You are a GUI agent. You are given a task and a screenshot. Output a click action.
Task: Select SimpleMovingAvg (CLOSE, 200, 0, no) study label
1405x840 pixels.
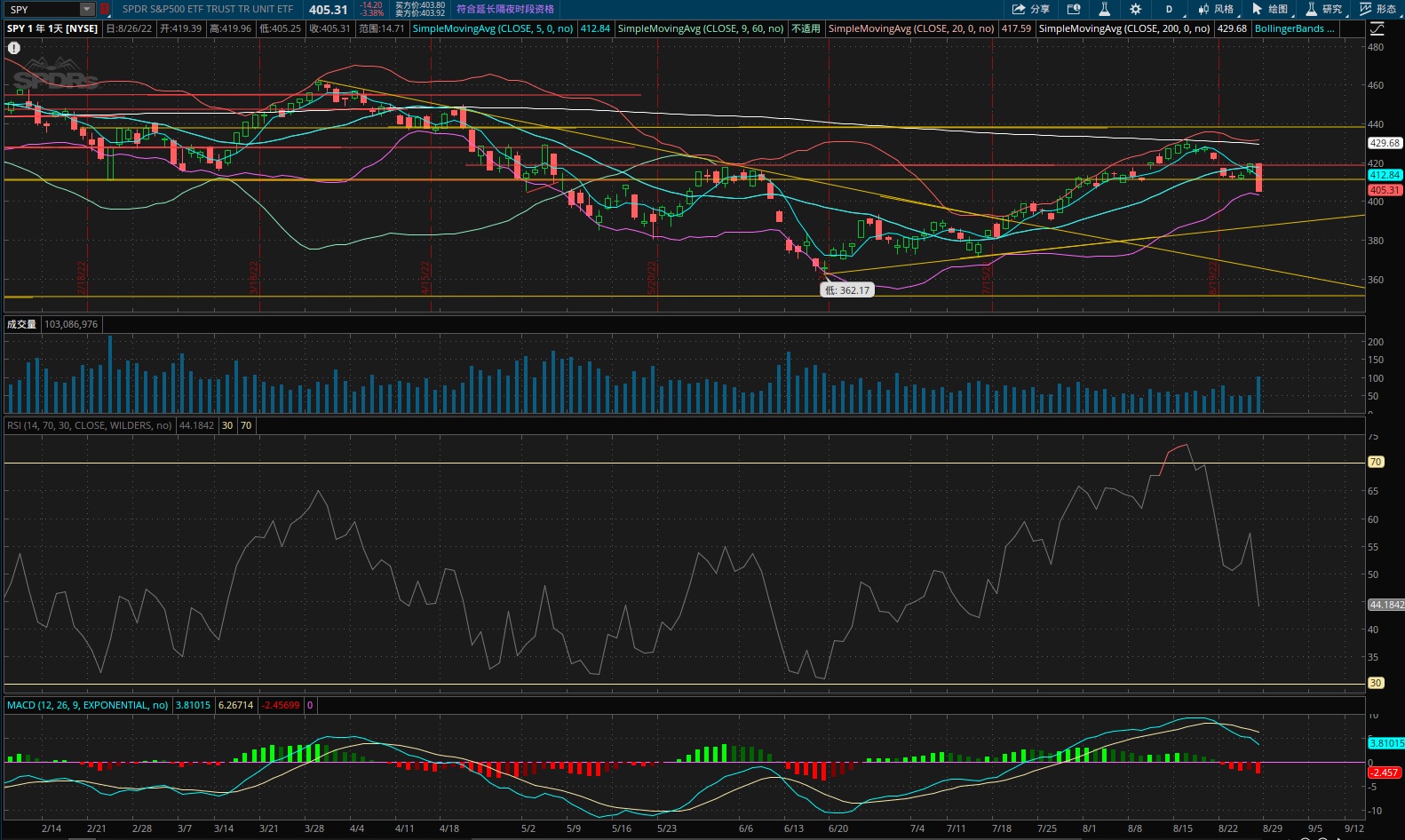pyautogui.click(x=1124, y=28)
